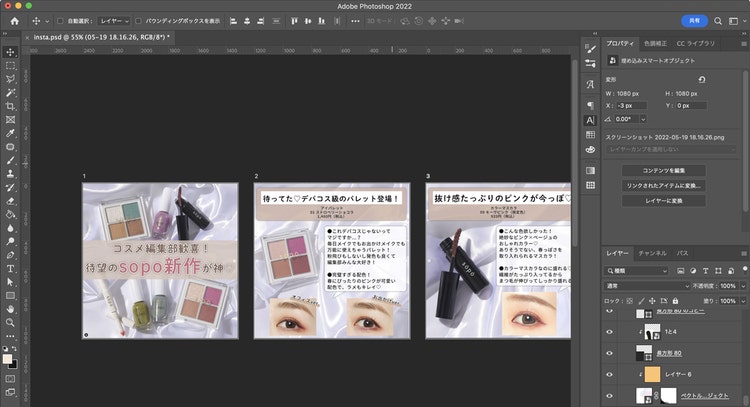Click リンクされたアイテムに変換 button
This screenshot has width=750, height=407.
663,186
